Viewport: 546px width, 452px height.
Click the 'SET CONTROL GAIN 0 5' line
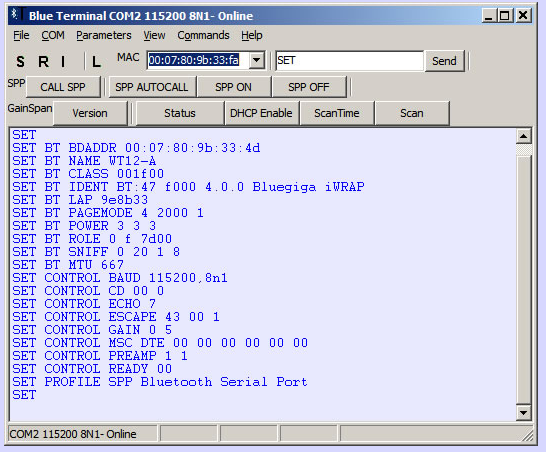[92, 330]
